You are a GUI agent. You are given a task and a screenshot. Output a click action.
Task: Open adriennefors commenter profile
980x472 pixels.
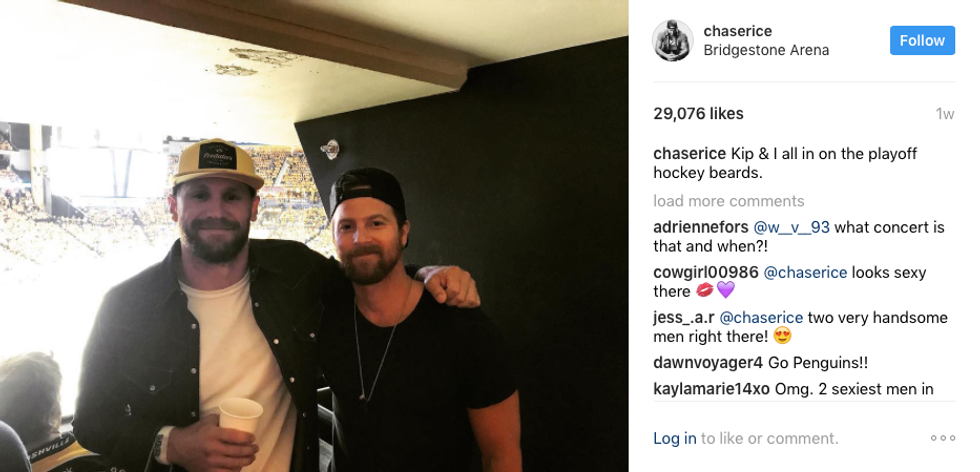(701, 228)
